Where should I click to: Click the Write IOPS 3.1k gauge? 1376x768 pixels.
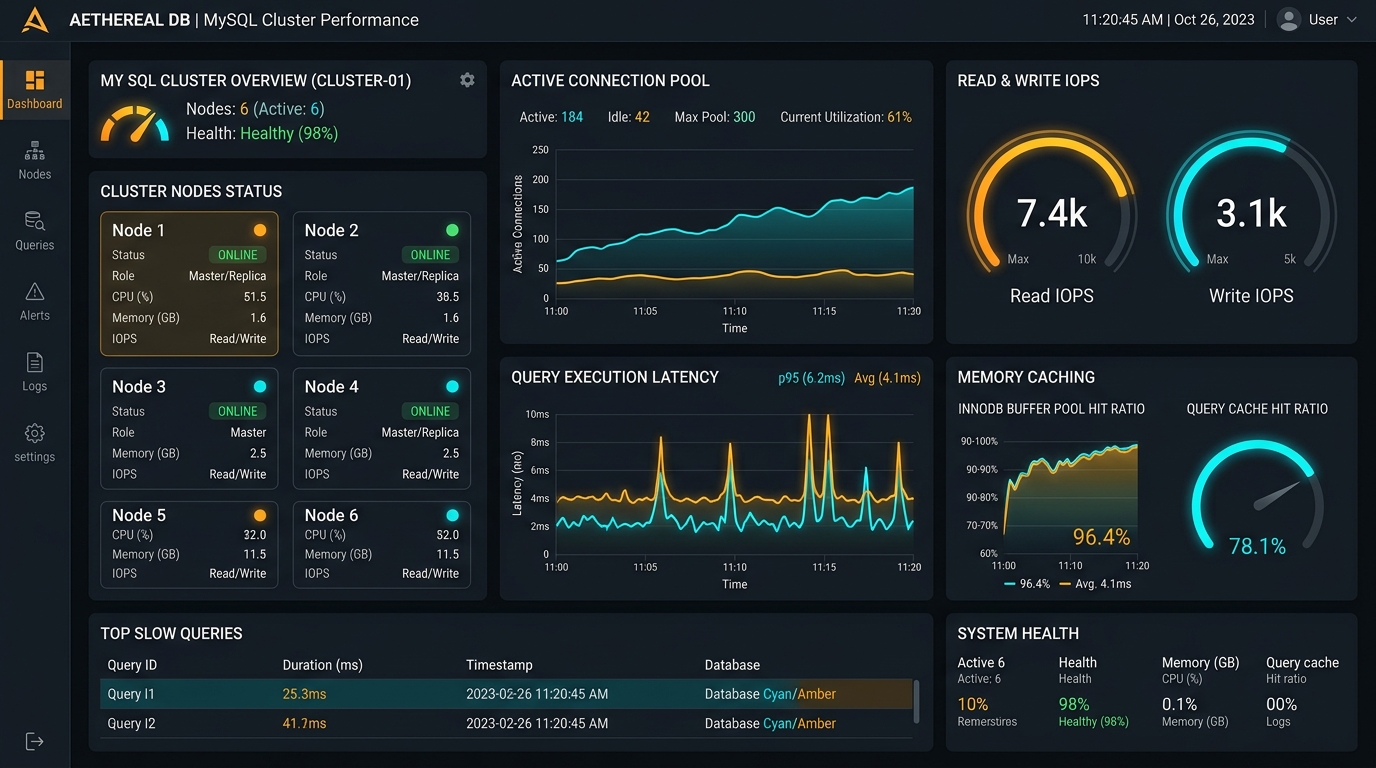[1251, 205]
